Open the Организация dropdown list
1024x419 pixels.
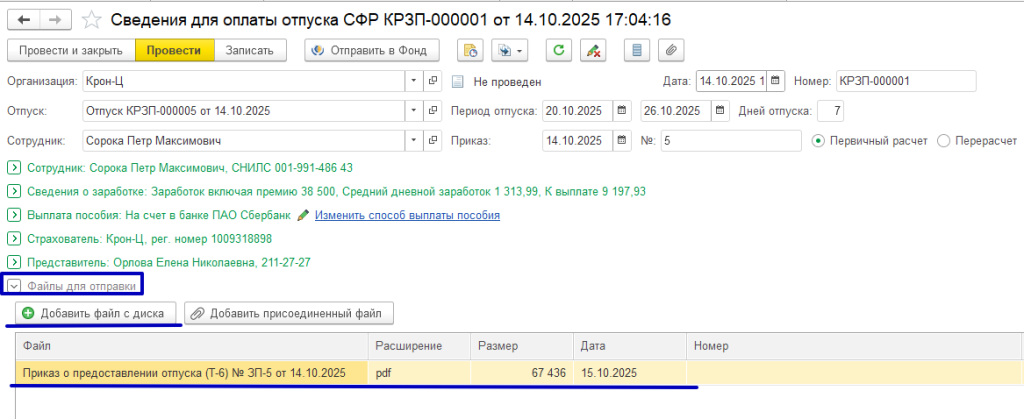click(x=414, y=81)
